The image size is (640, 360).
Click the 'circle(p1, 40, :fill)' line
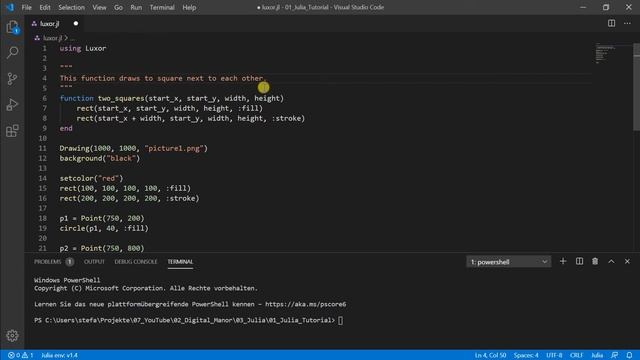coord(104,228)
